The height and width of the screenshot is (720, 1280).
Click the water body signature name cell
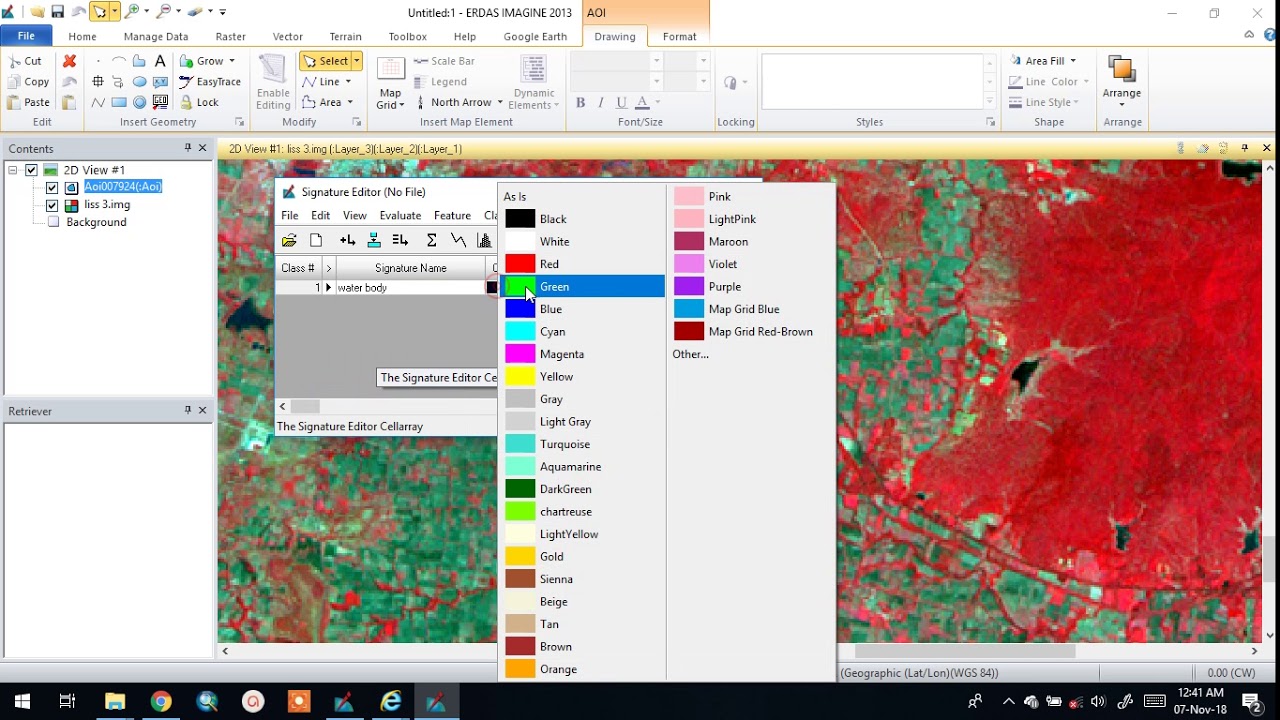point(410,288)
